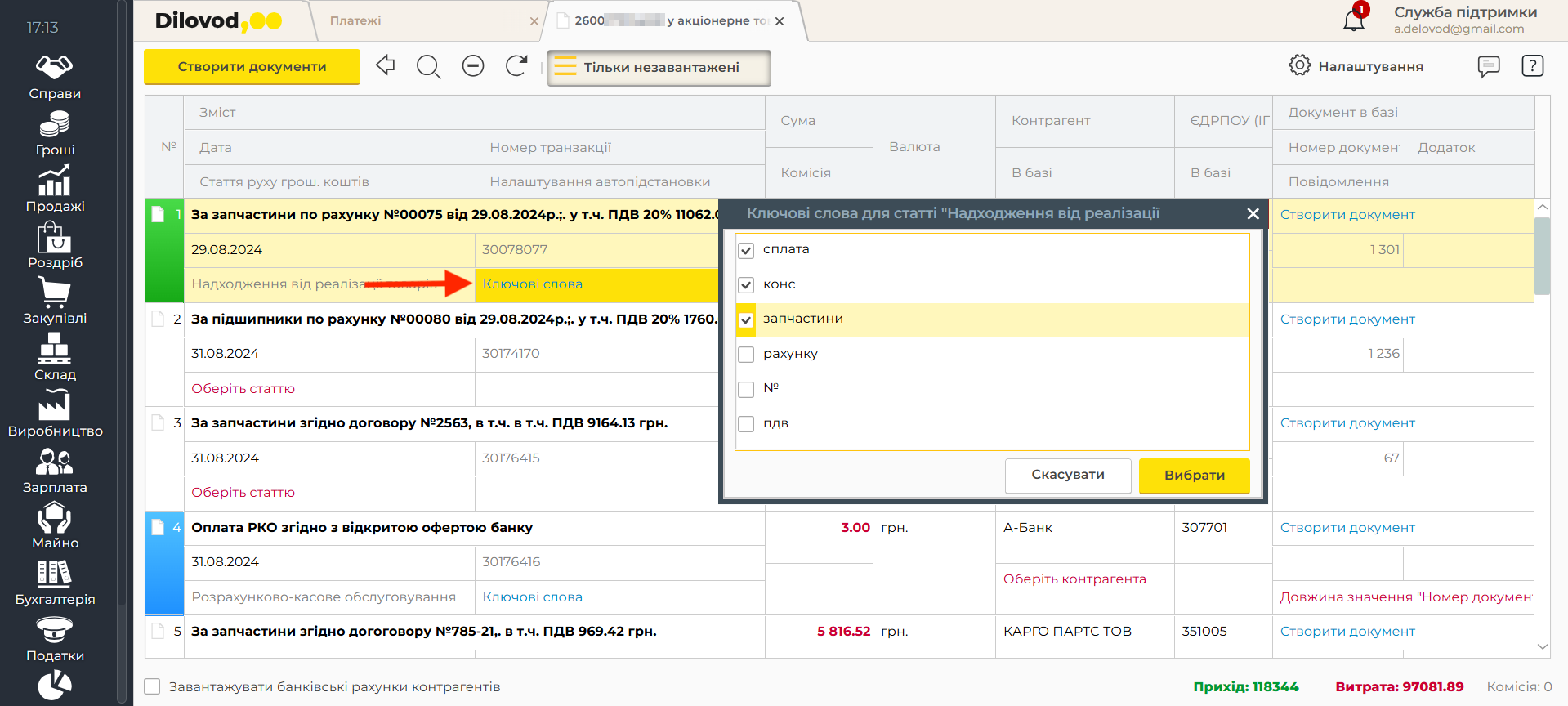
Task: Check the 'рахунку' keyword checkbox
Action: pyautogui.click(x=746, y=355)
